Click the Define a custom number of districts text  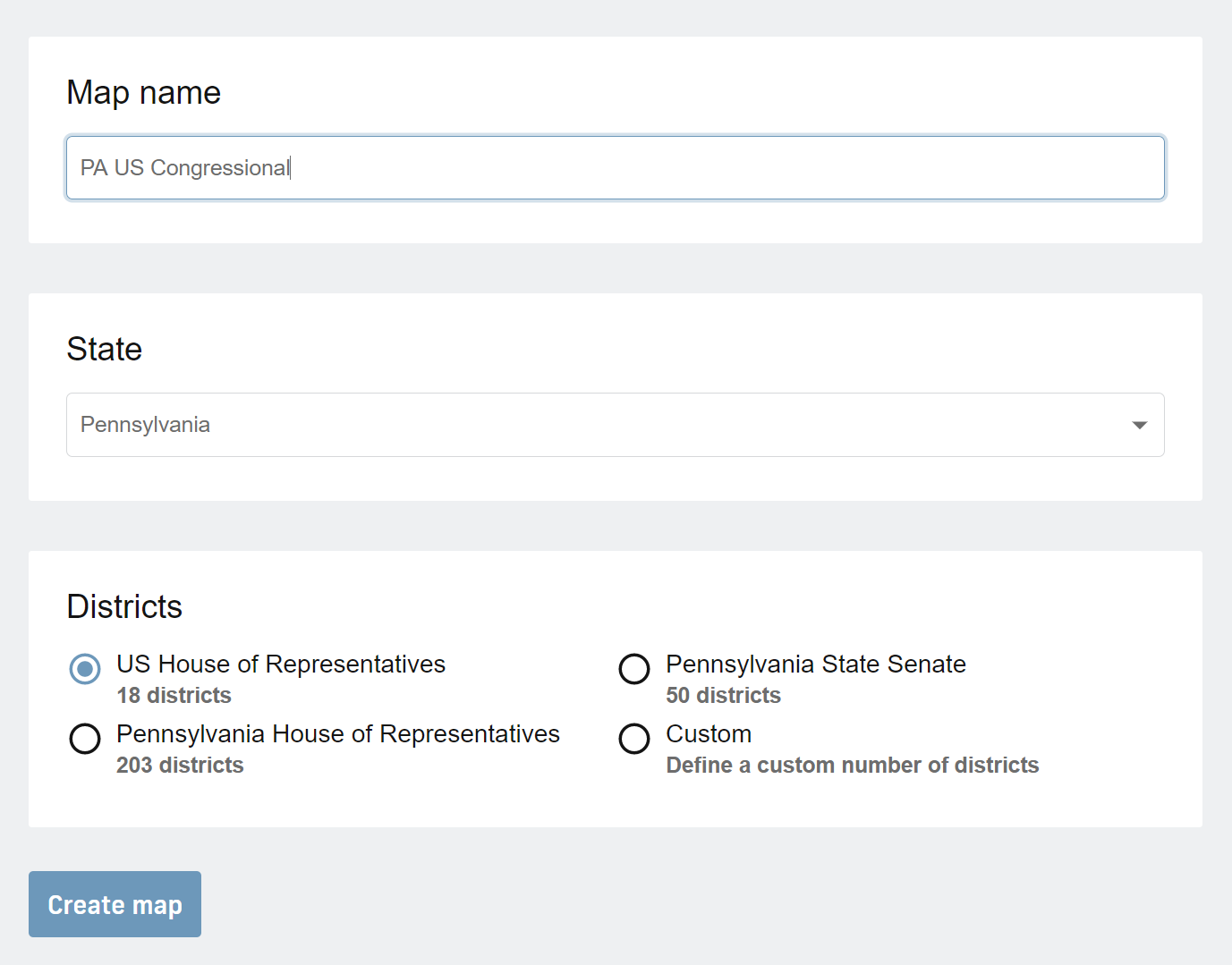pyautogui.click(x=853, y=765)
